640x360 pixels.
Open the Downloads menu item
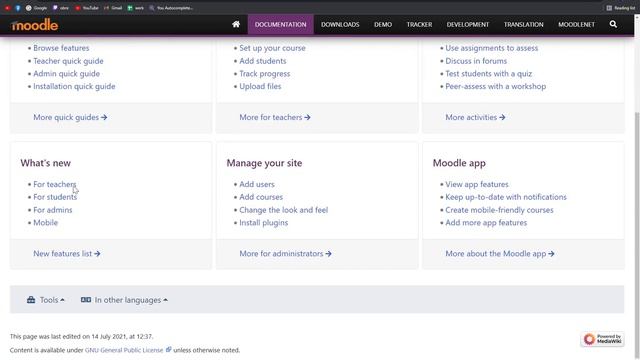pos(340,24)
